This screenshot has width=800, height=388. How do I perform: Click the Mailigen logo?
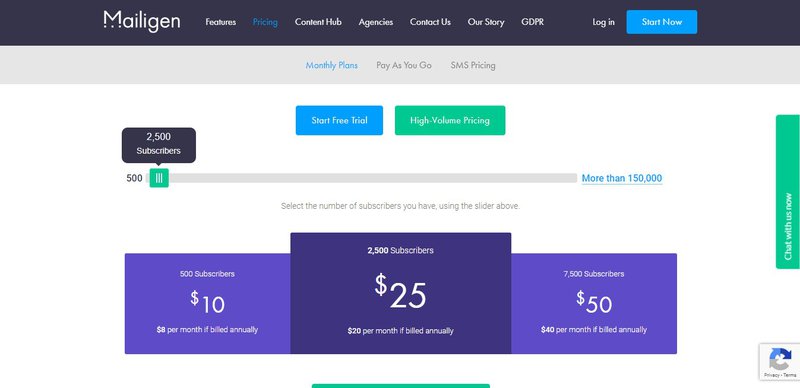point(141,21)
